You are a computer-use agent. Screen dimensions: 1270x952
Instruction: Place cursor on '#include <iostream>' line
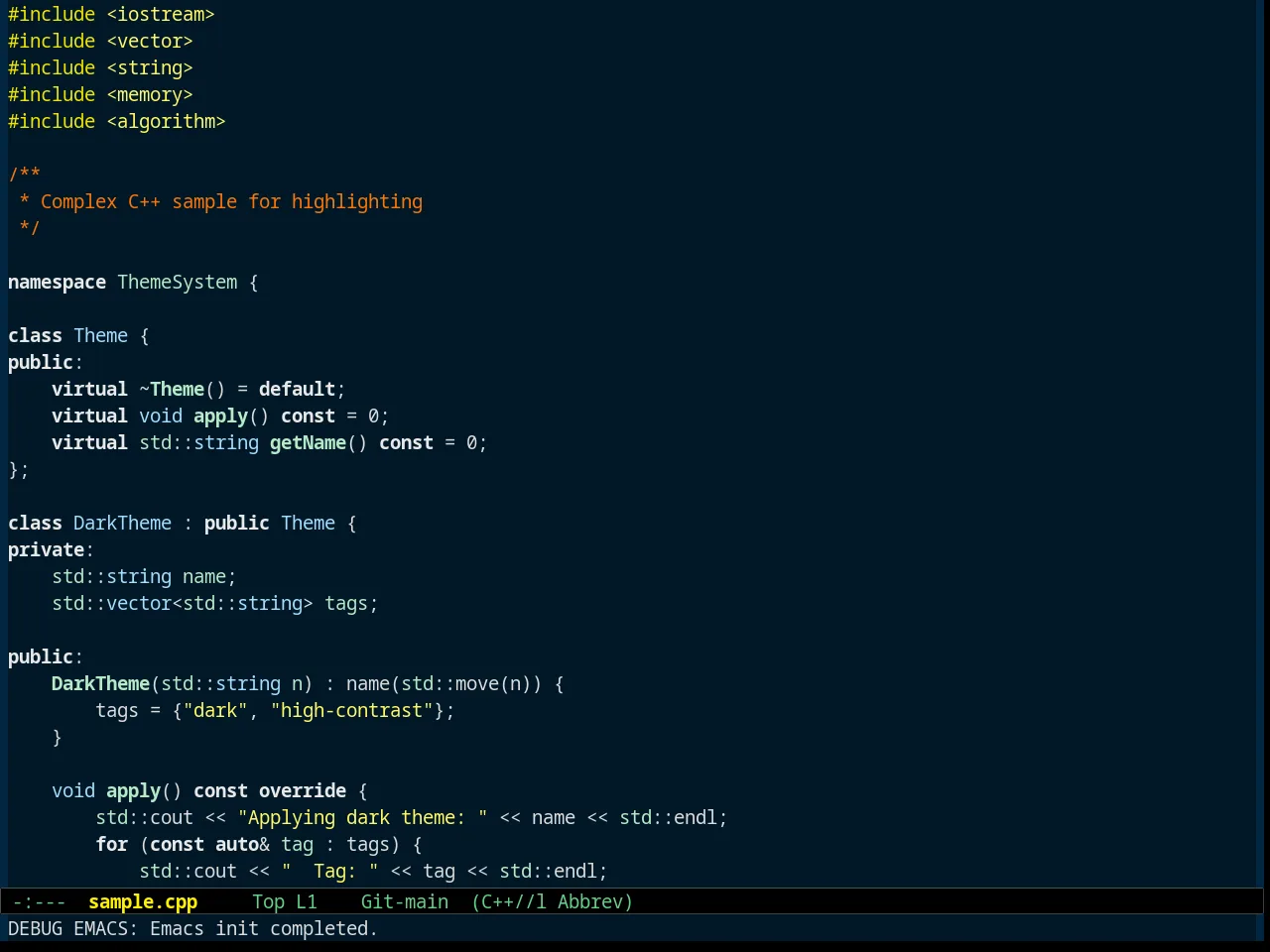[111, 14]
